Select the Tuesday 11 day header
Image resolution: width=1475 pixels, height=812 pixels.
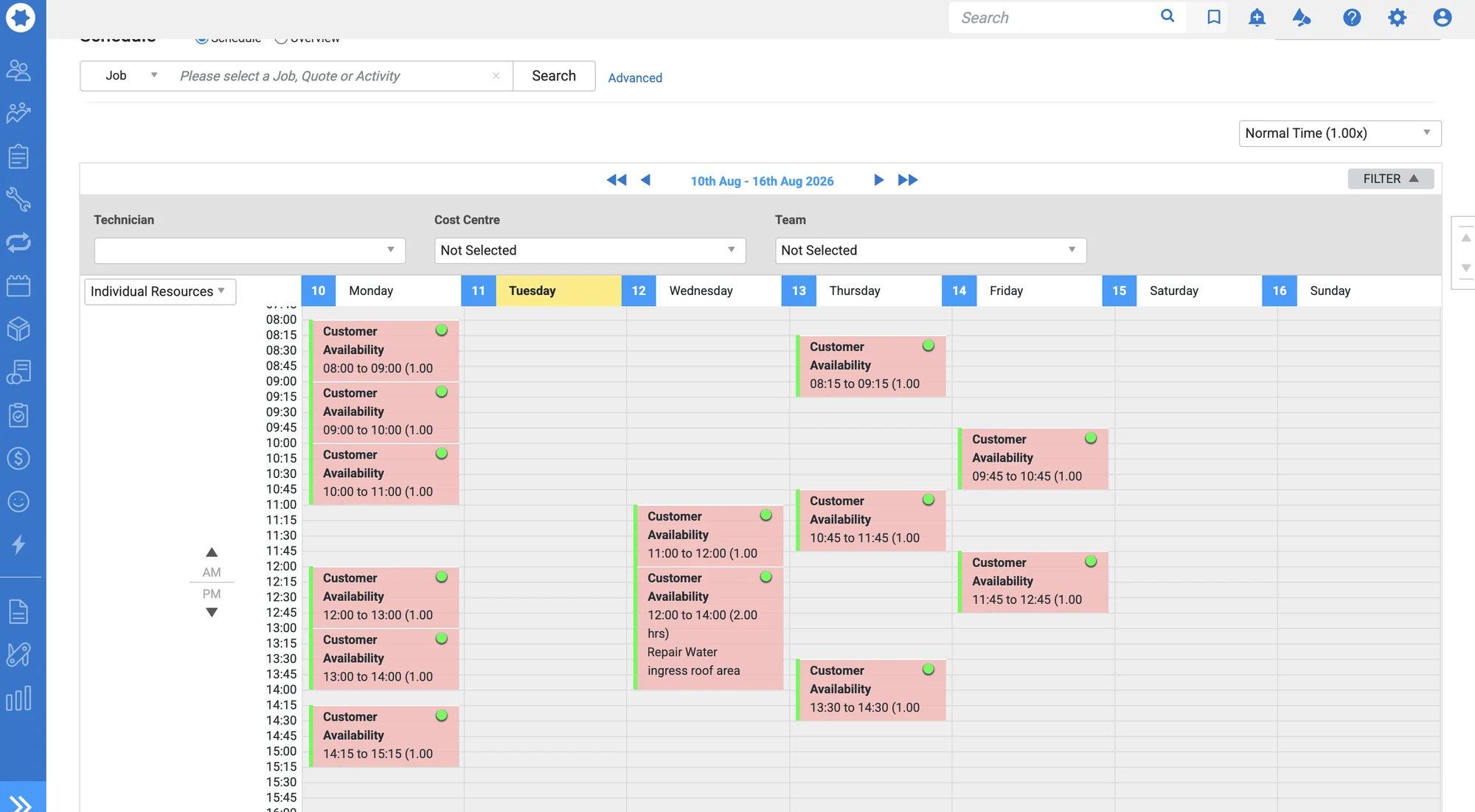pyautogui.click(x=541, y=291)
